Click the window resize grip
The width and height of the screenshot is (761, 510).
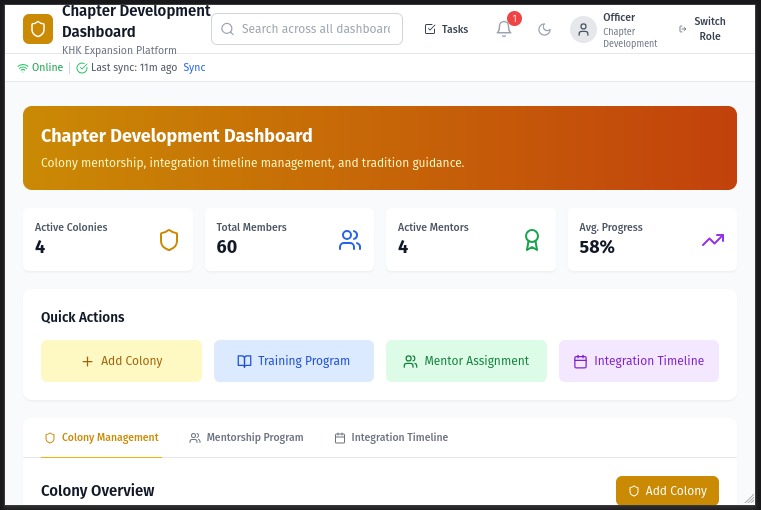point(750,498)
